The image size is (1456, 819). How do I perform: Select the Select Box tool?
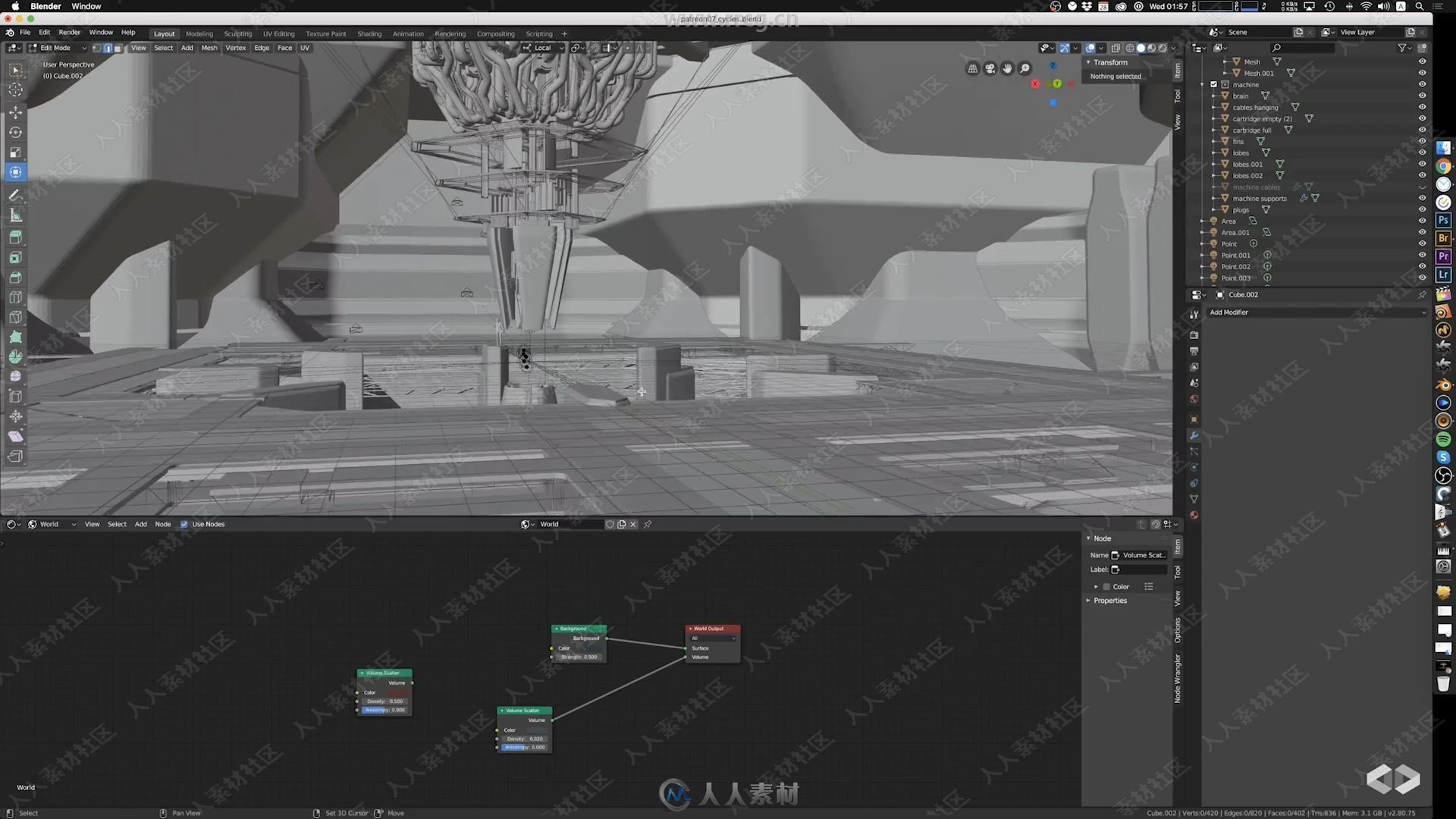coord(15,70)
